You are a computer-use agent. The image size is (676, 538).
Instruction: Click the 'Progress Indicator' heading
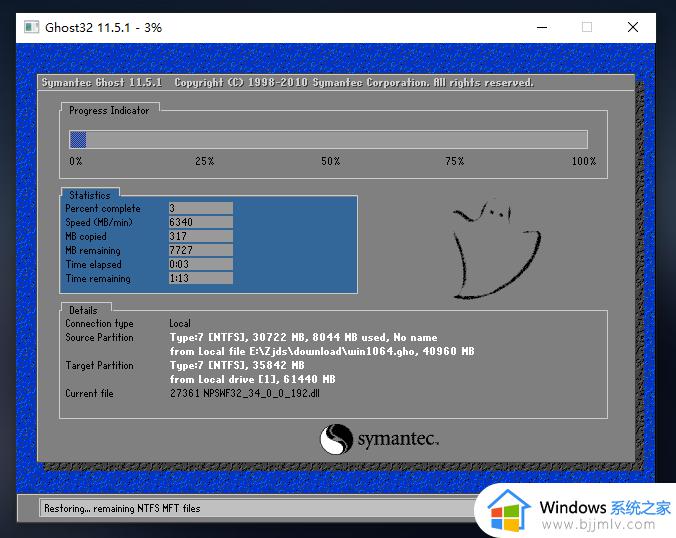click(x=109, y=110)
